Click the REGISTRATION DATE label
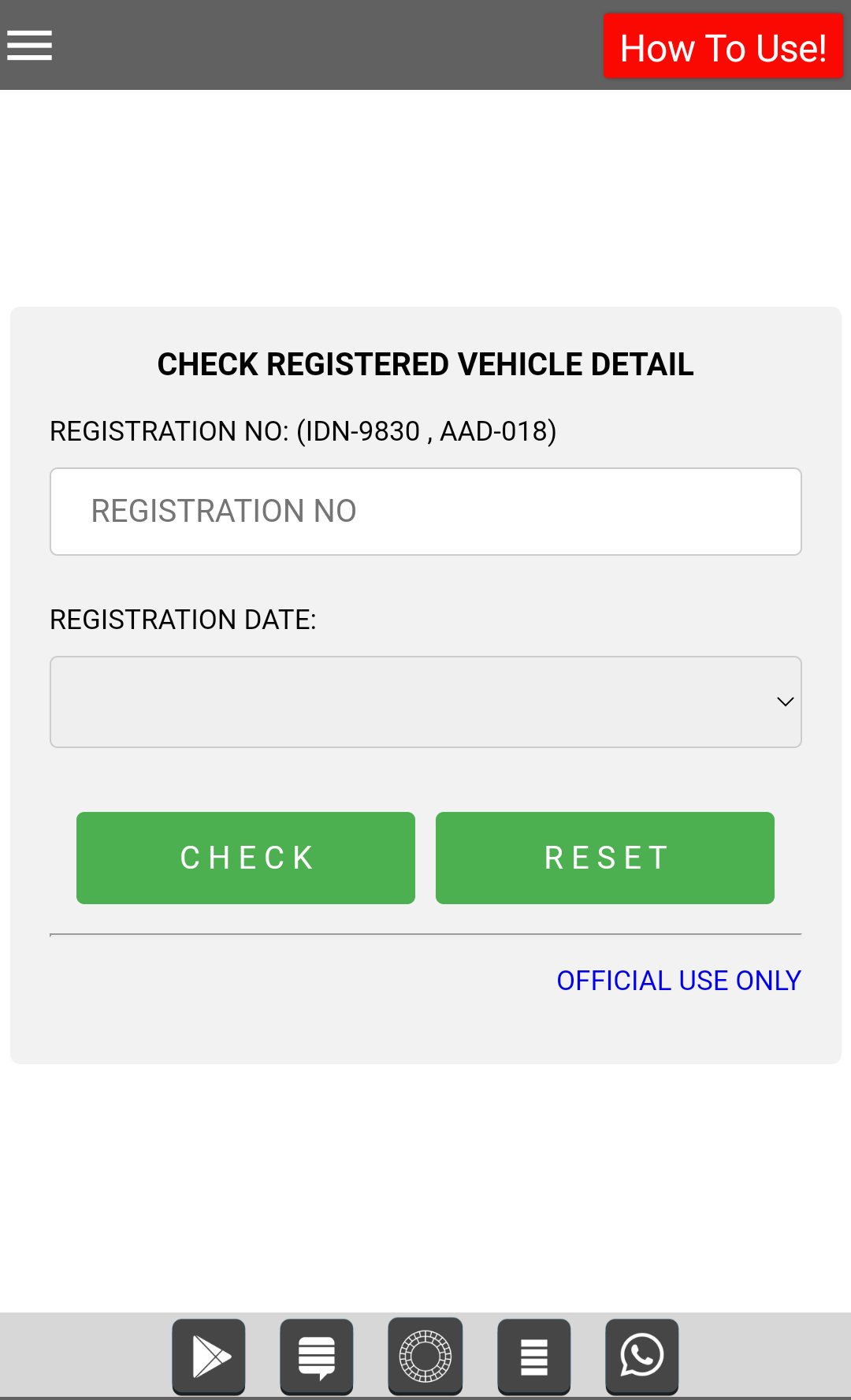 pos(183,620)
